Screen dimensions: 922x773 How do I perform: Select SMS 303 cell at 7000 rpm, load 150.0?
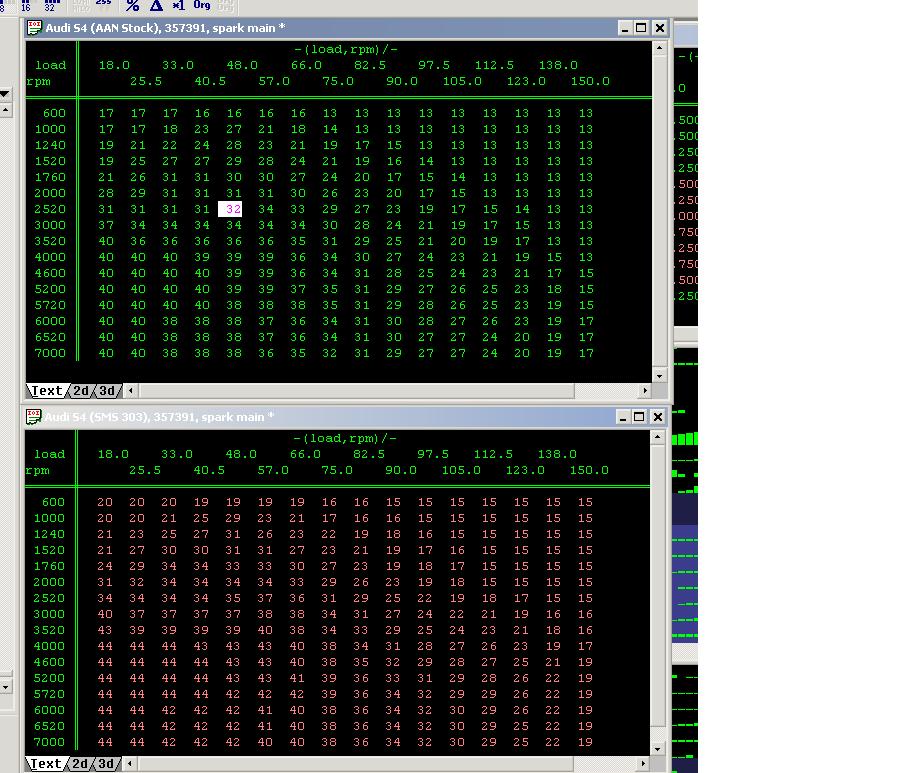click(585, 743)
